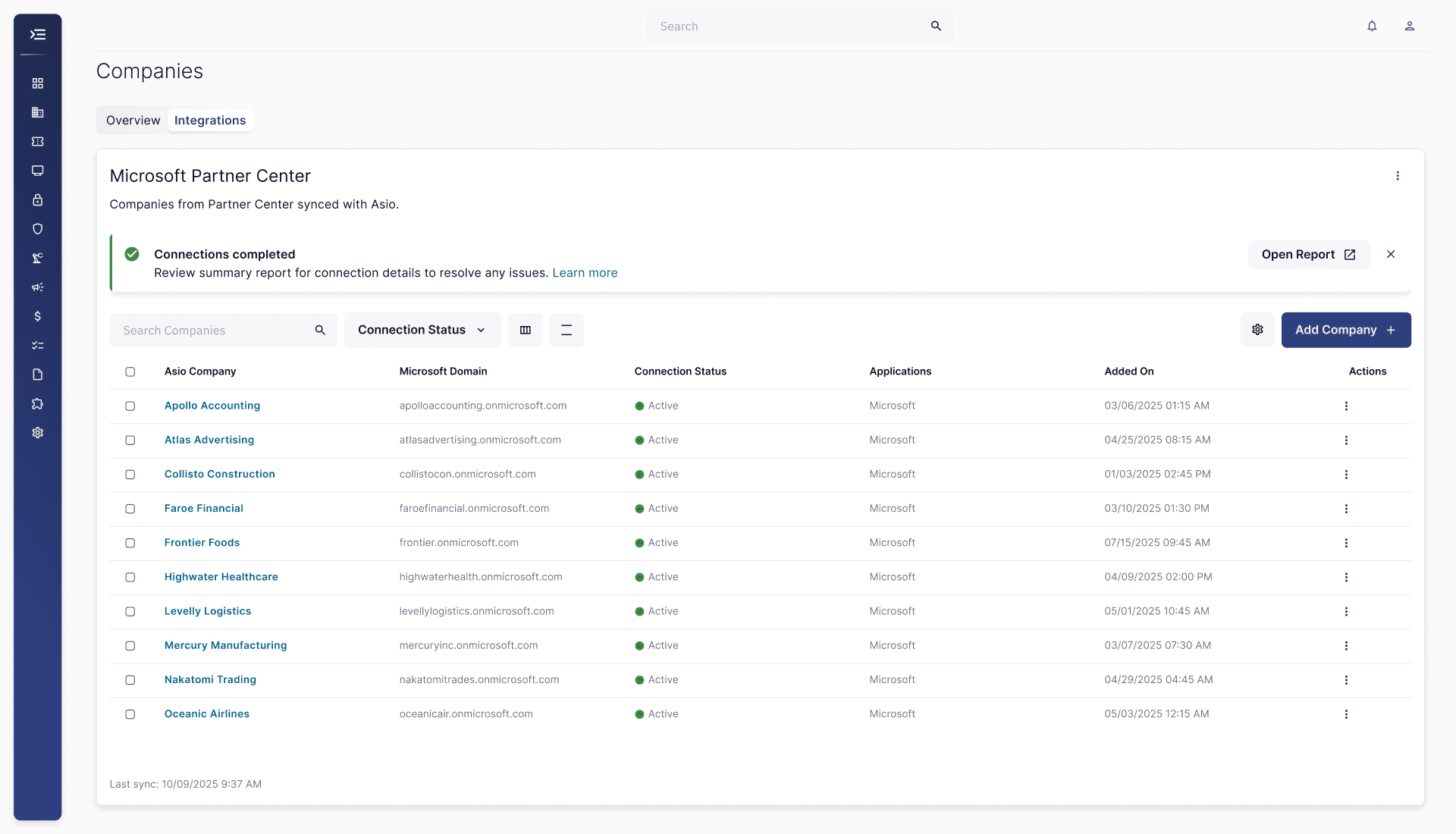Open the tickets icon in sidebar
1456x834 pixels.
(x=37, y=142)
